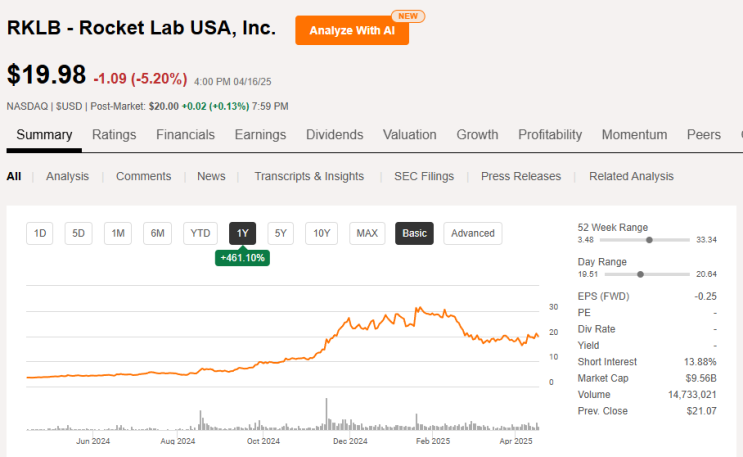Set chart range to 1D
This screenshot has height=457, width=743.
tap(41, 233)
